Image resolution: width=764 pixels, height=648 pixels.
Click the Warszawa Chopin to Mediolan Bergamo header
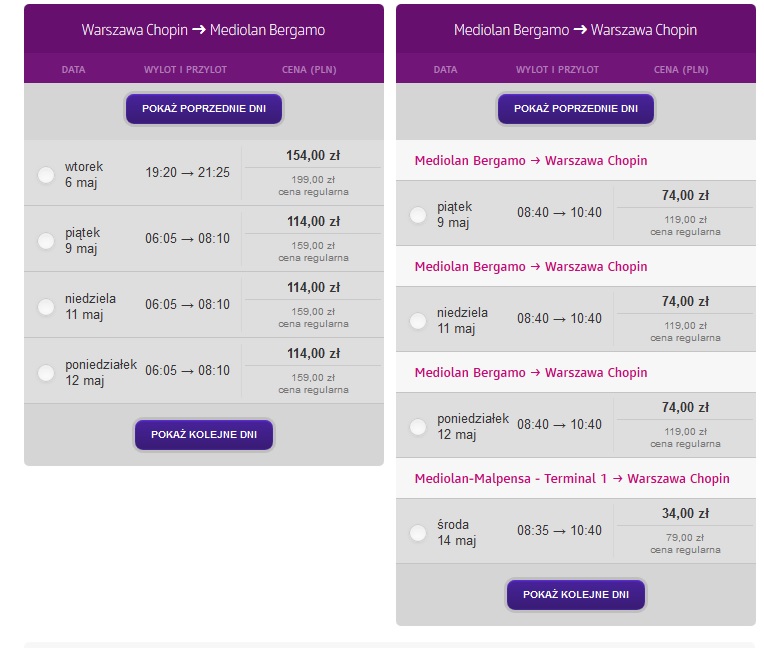tap(203, 30)
